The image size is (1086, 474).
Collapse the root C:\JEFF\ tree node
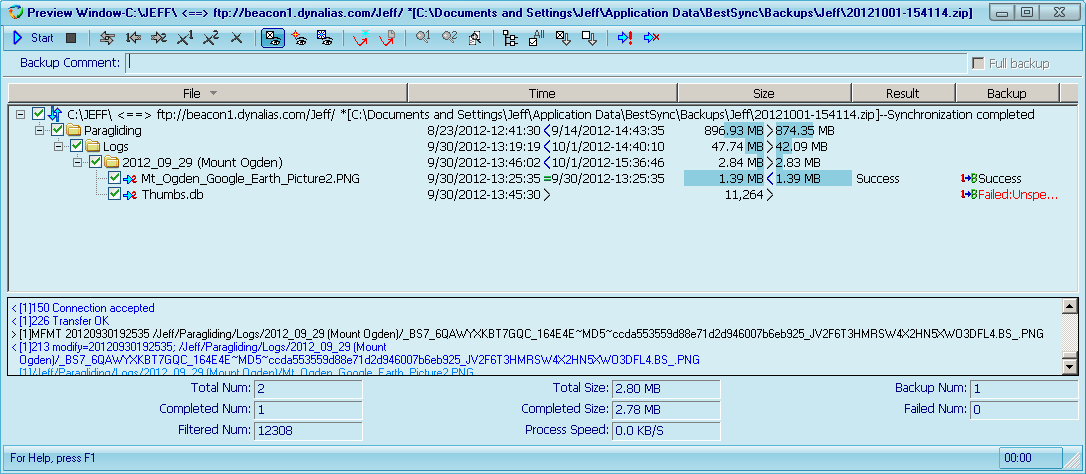(x=20, y=114)
